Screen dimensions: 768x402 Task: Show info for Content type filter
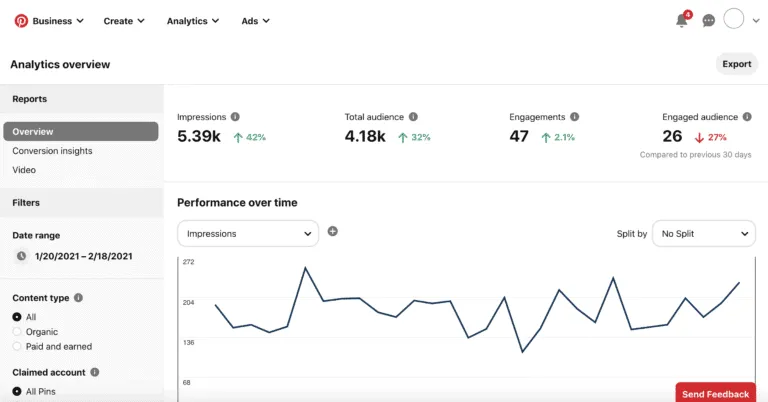point(78,298)
